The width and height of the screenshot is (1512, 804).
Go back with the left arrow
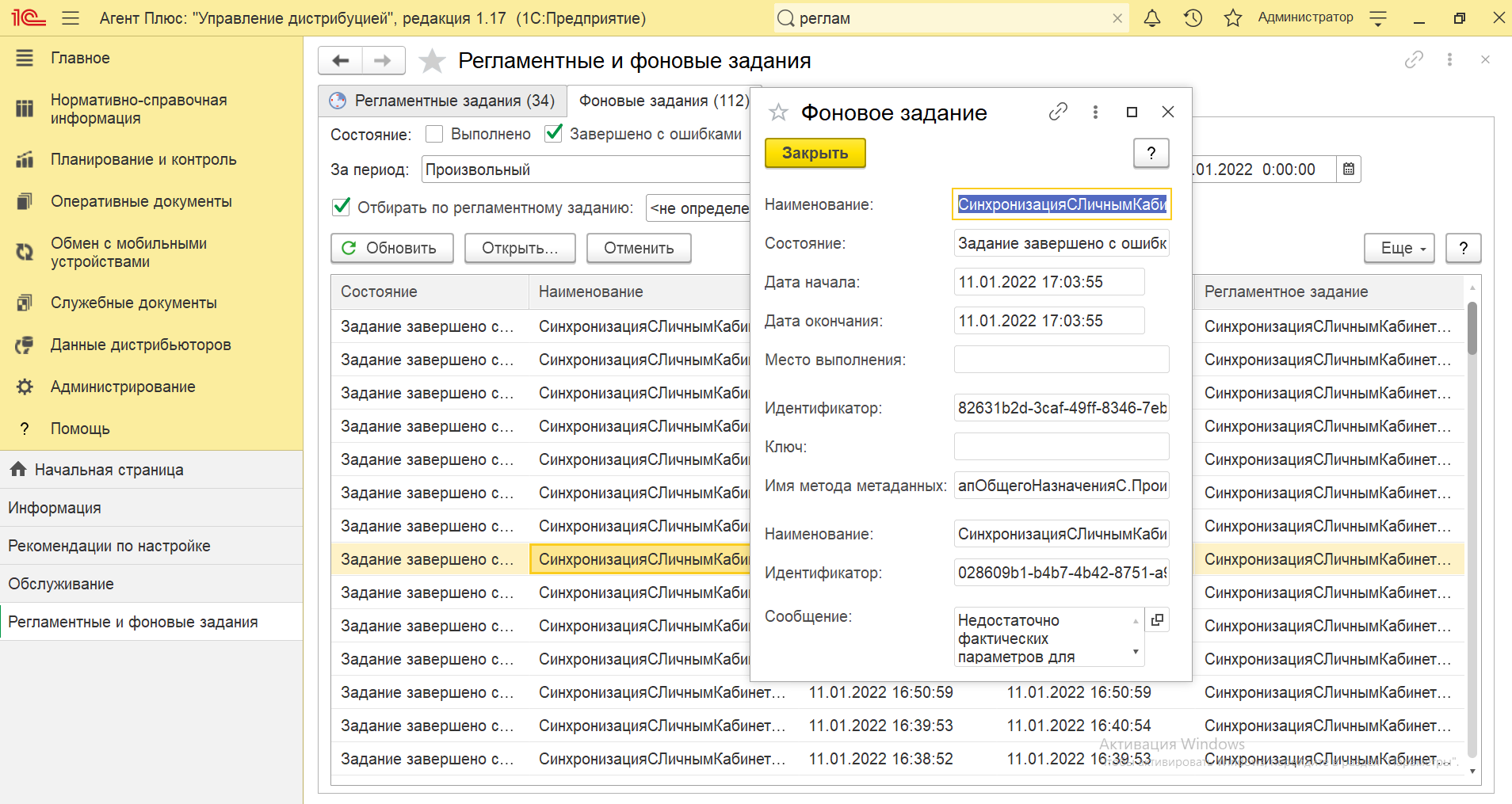(x=341, y=60)
